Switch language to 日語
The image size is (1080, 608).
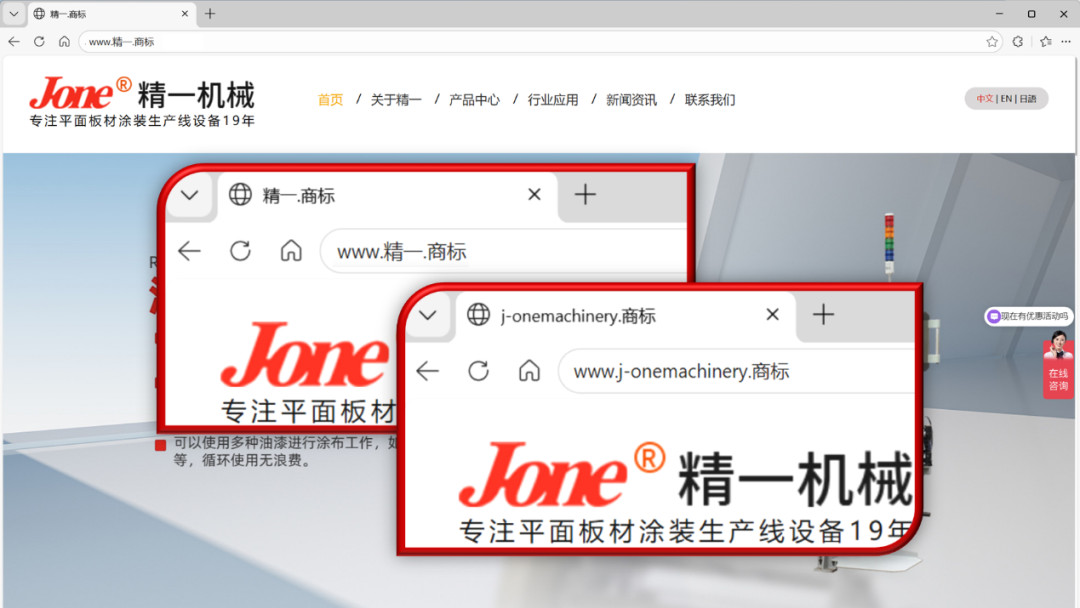(1028, 99)
